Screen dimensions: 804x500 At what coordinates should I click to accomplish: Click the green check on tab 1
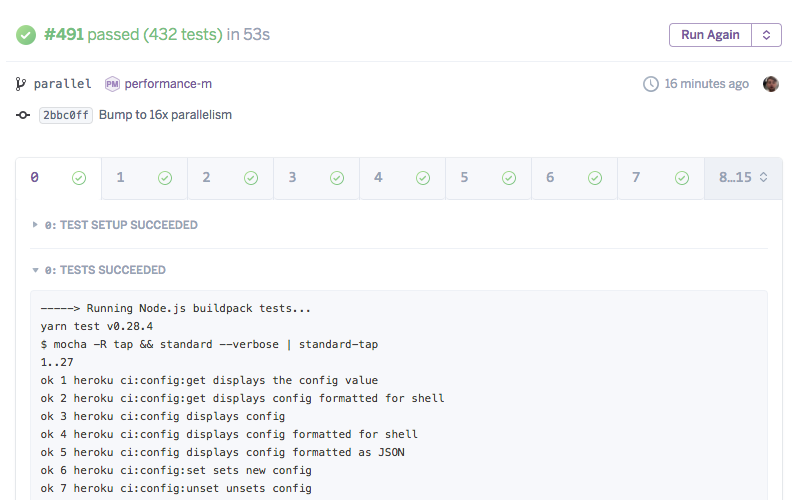click(x=165, y=178)
